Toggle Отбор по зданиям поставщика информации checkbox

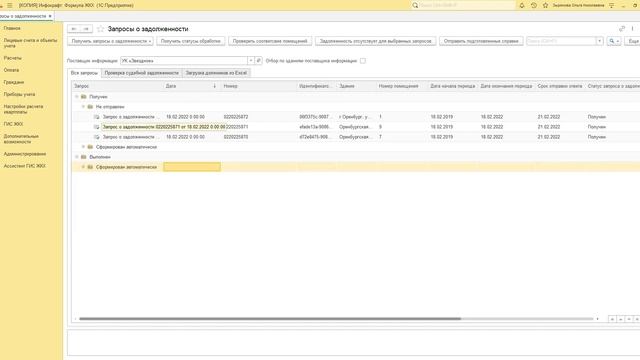tap(363, 61)
